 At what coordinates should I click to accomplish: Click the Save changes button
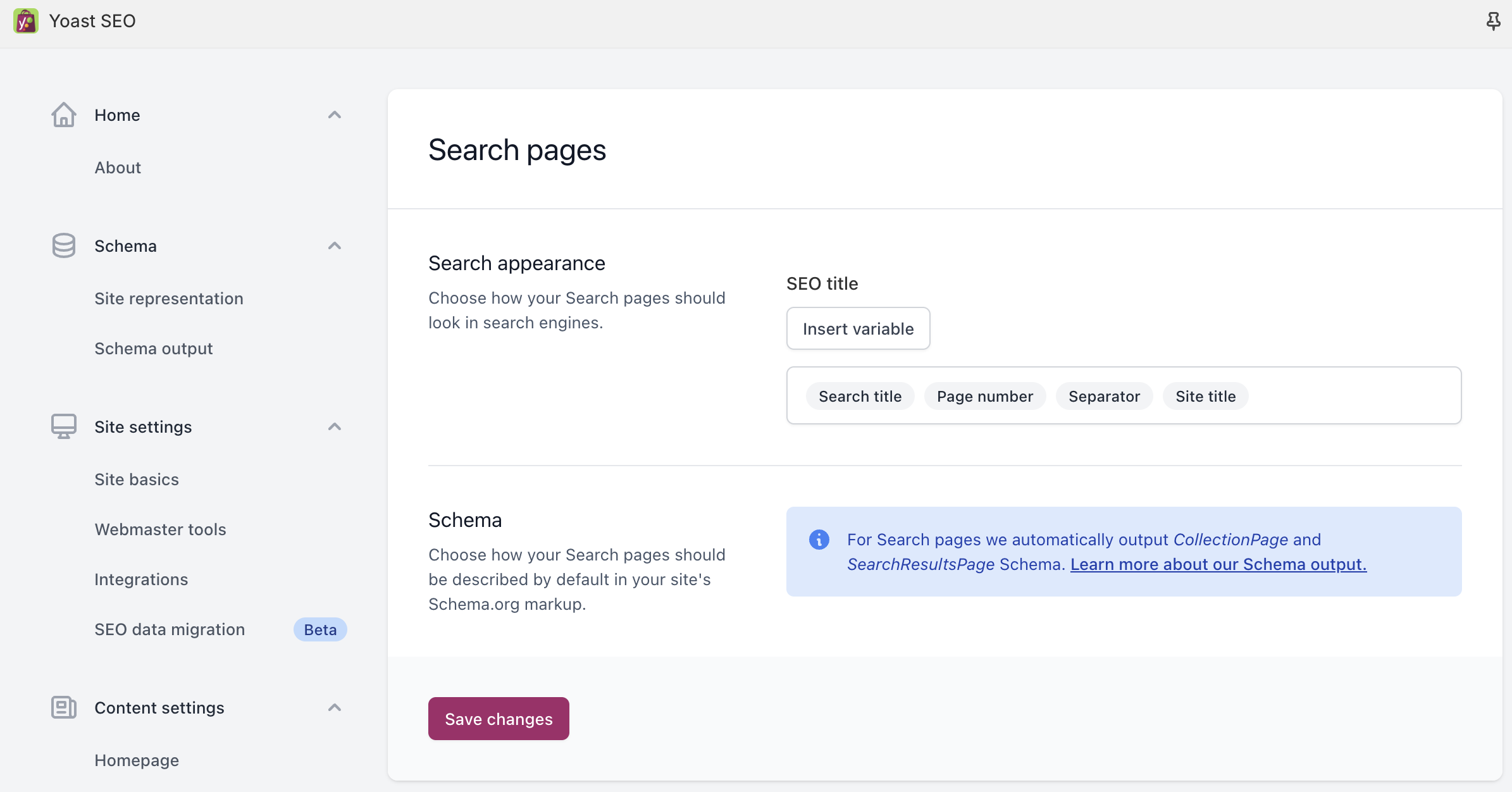(499, 719)
